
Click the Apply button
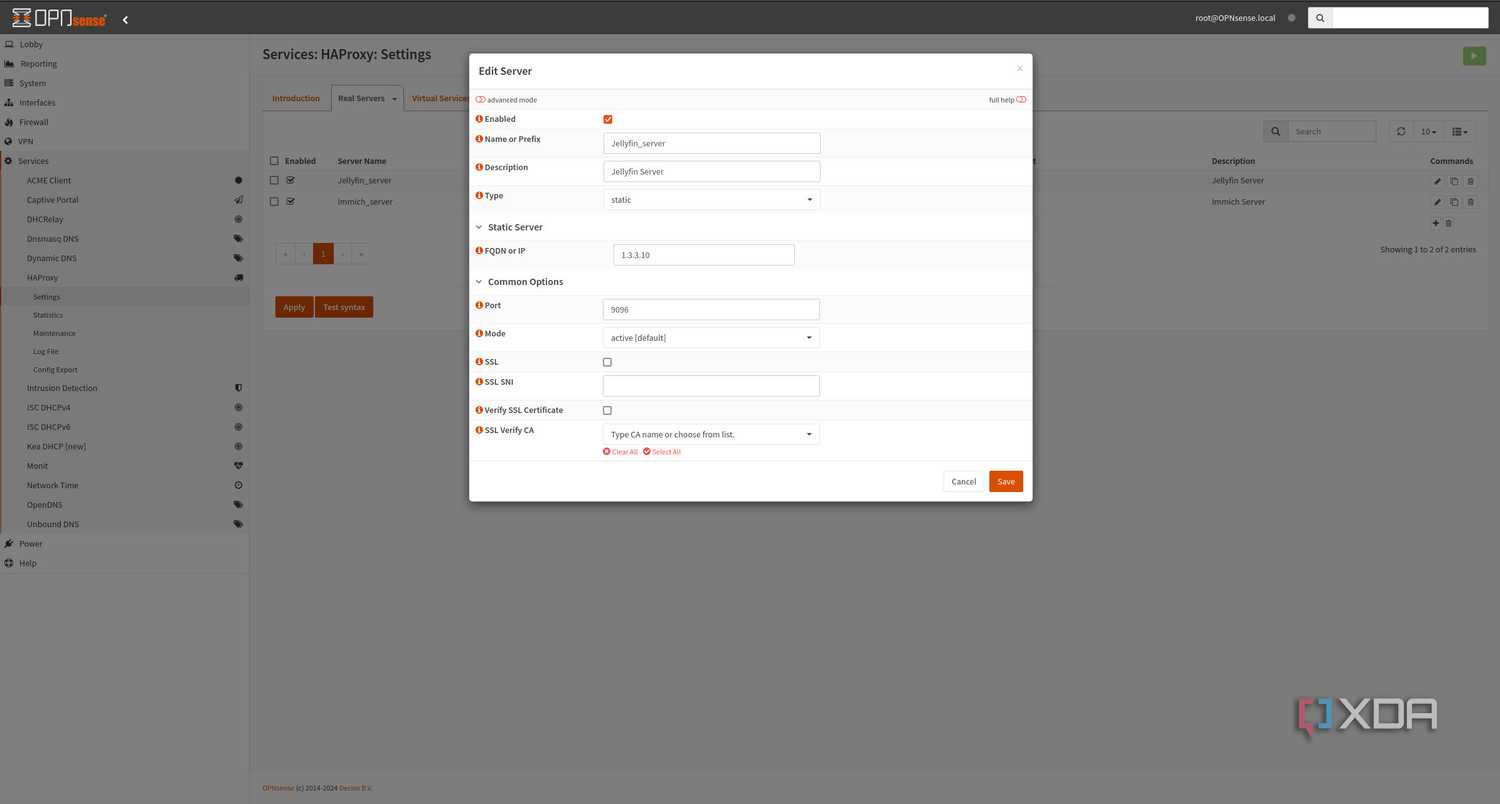point(294,307)
